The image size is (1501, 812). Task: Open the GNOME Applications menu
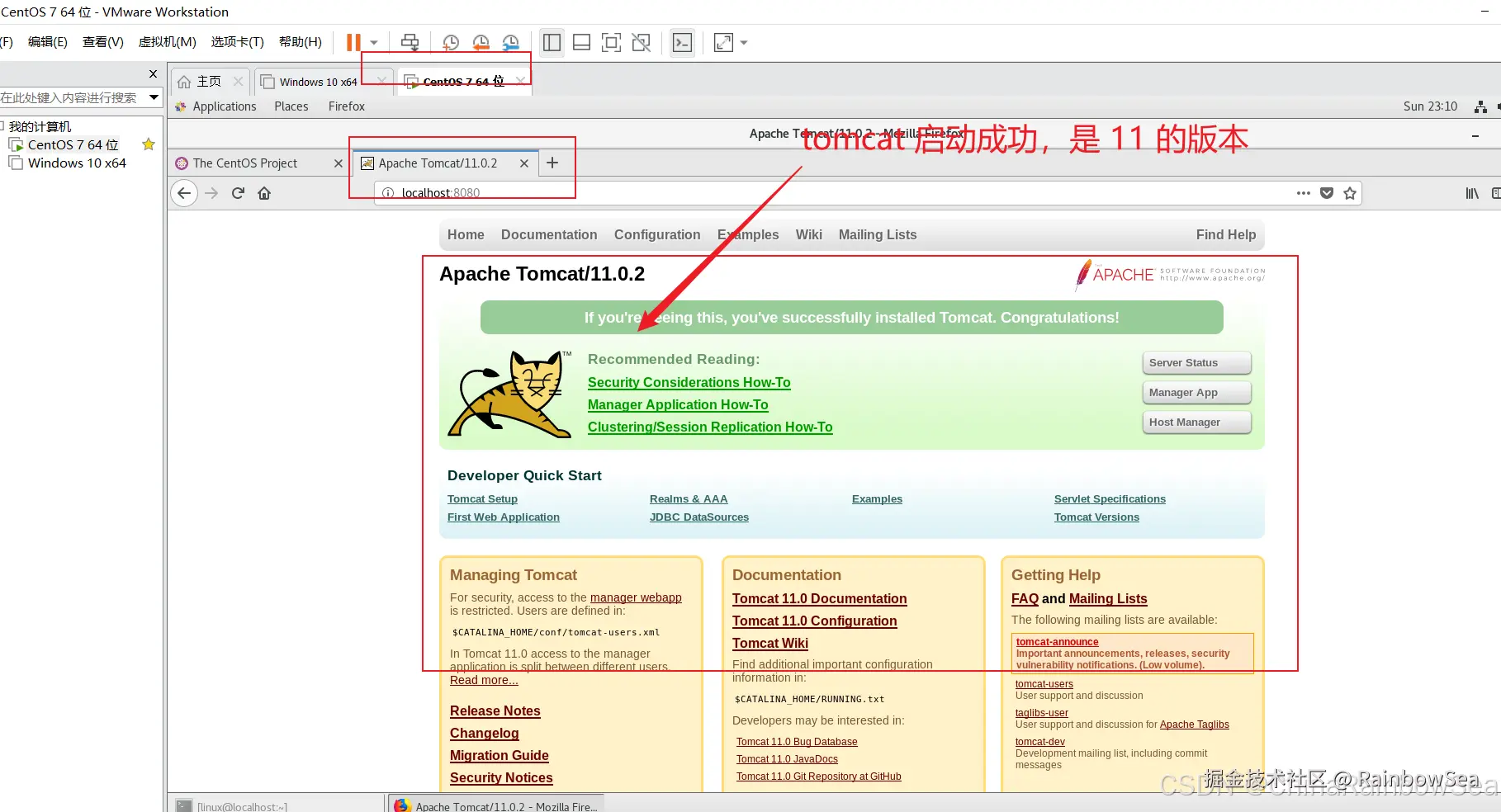click(x=224, y=106)
